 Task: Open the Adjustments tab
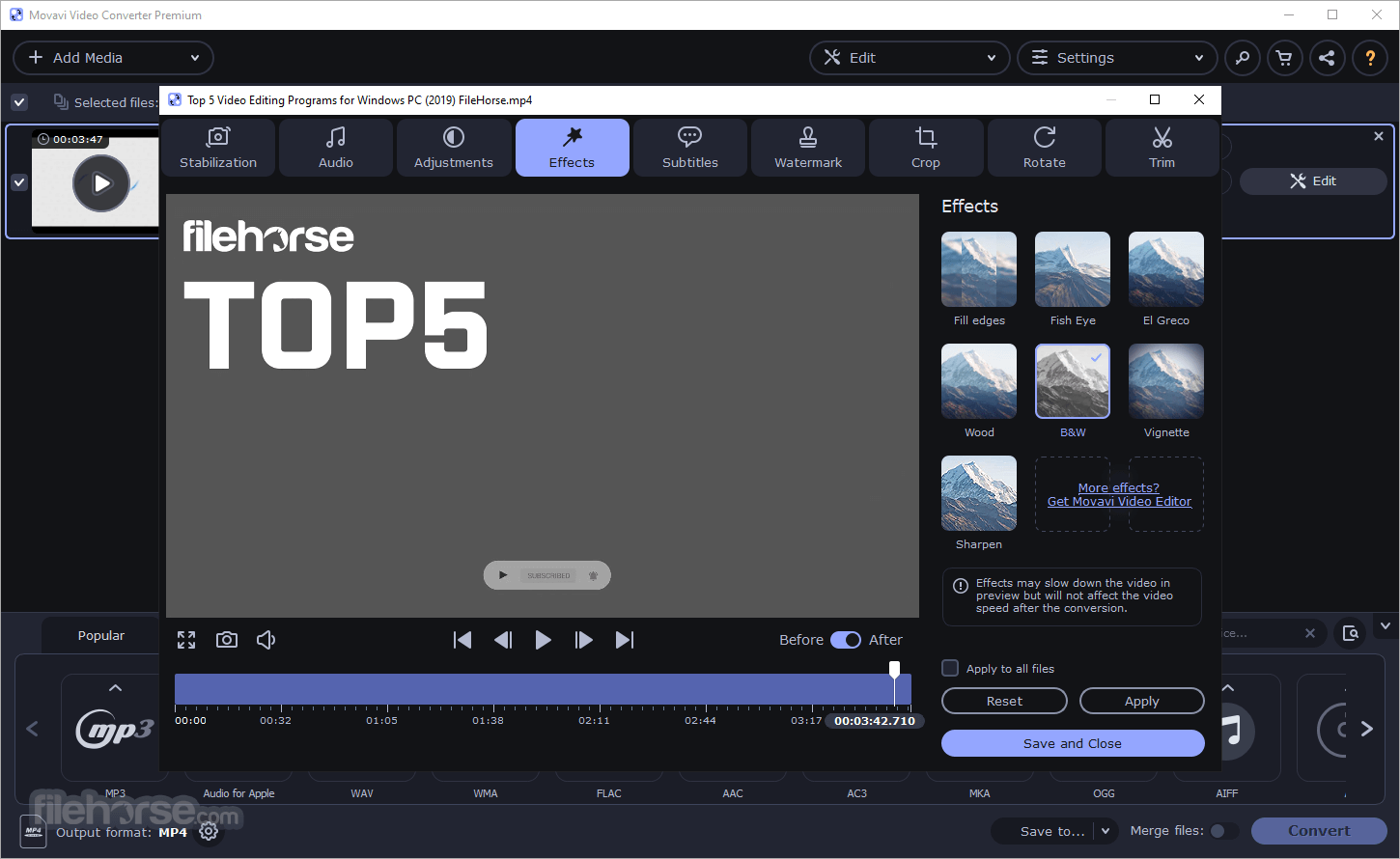click(454, 148)
